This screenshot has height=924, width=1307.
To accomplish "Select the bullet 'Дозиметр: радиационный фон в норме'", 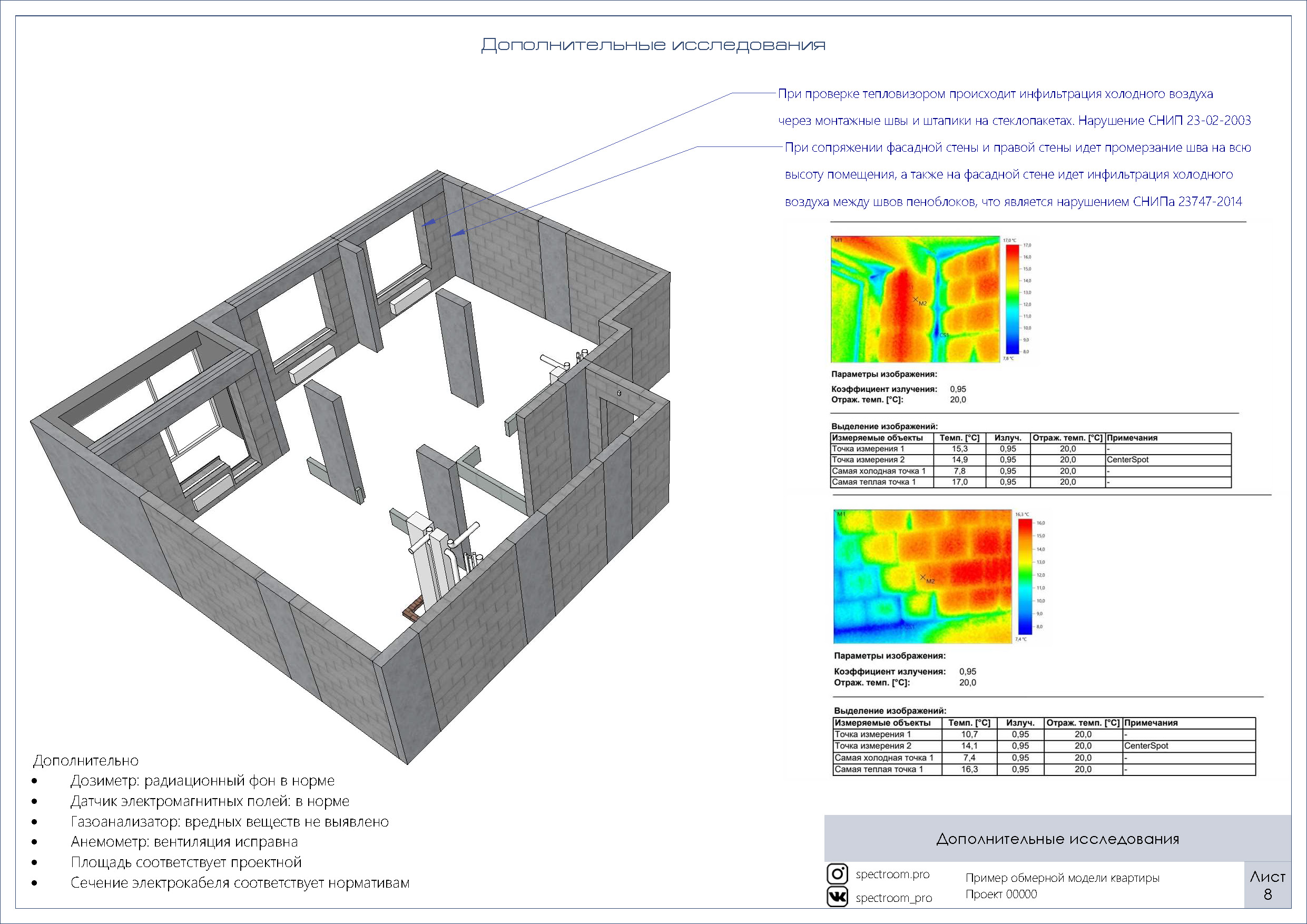I will [x=202, y=781].
